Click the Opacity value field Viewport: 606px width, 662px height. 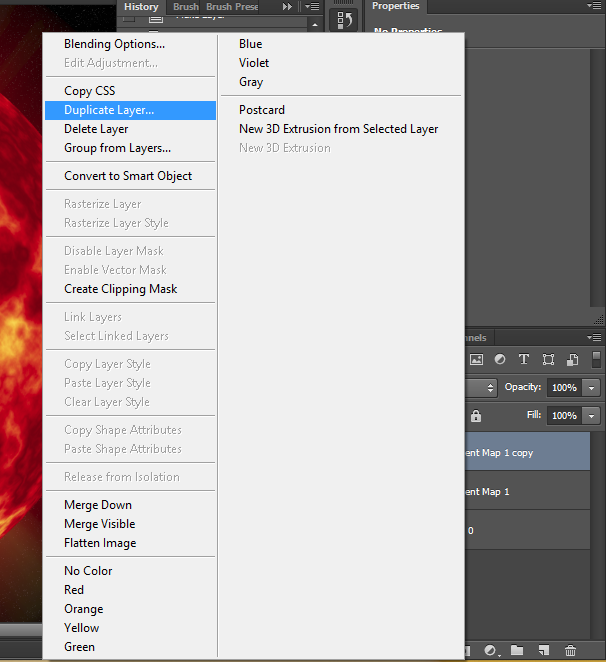click(564, 388)
